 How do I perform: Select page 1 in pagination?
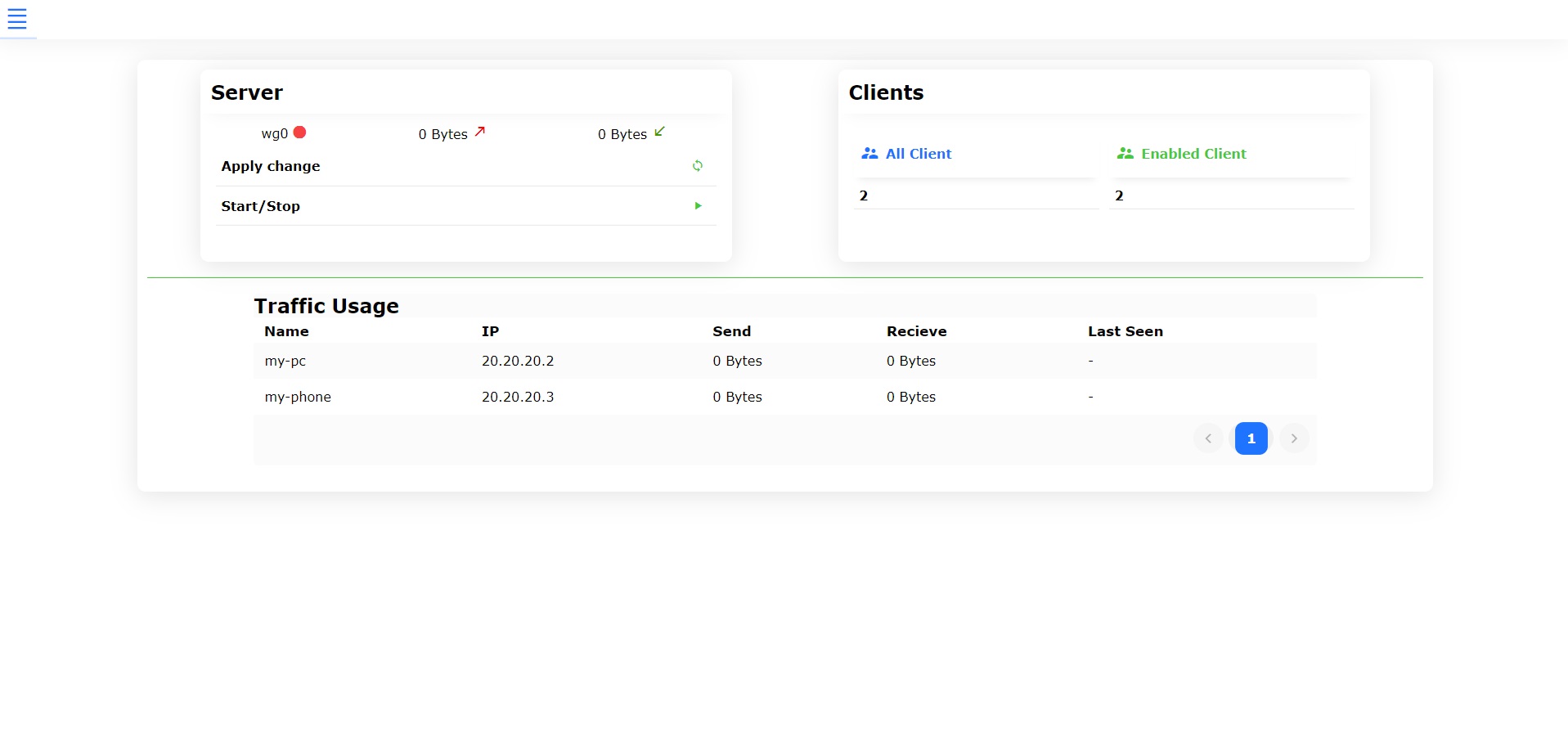tap(1251, 438)
